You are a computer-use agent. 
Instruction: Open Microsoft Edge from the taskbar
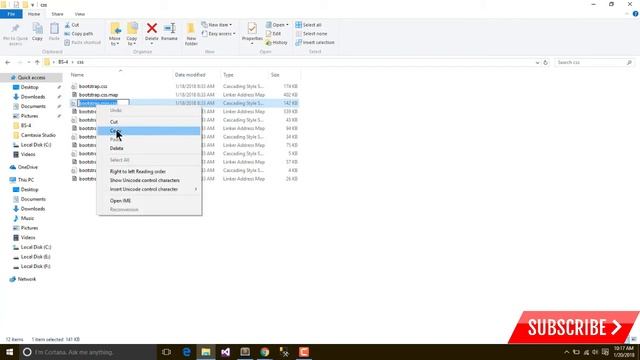point(187,352)
